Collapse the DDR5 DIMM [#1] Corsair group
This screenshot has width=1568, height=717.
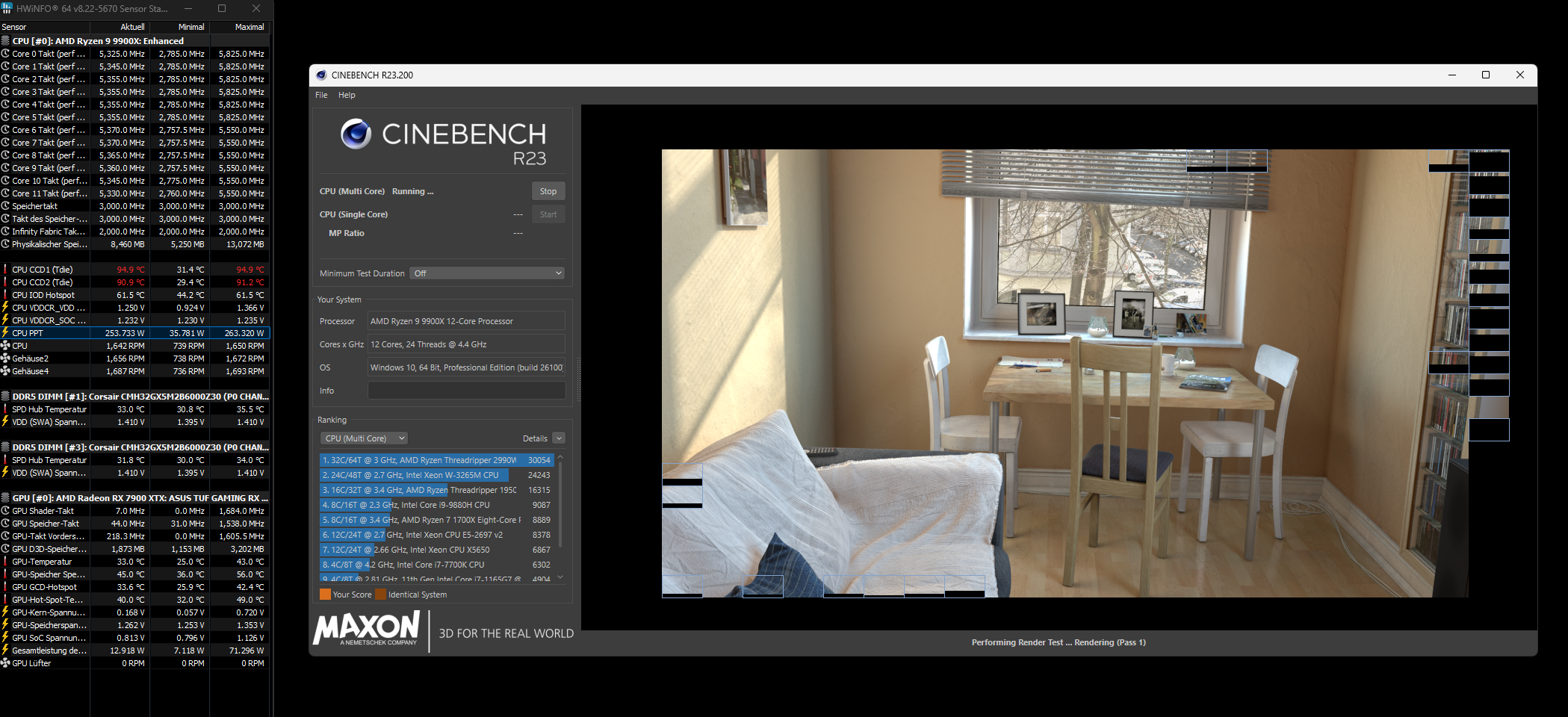click(5, 397)
